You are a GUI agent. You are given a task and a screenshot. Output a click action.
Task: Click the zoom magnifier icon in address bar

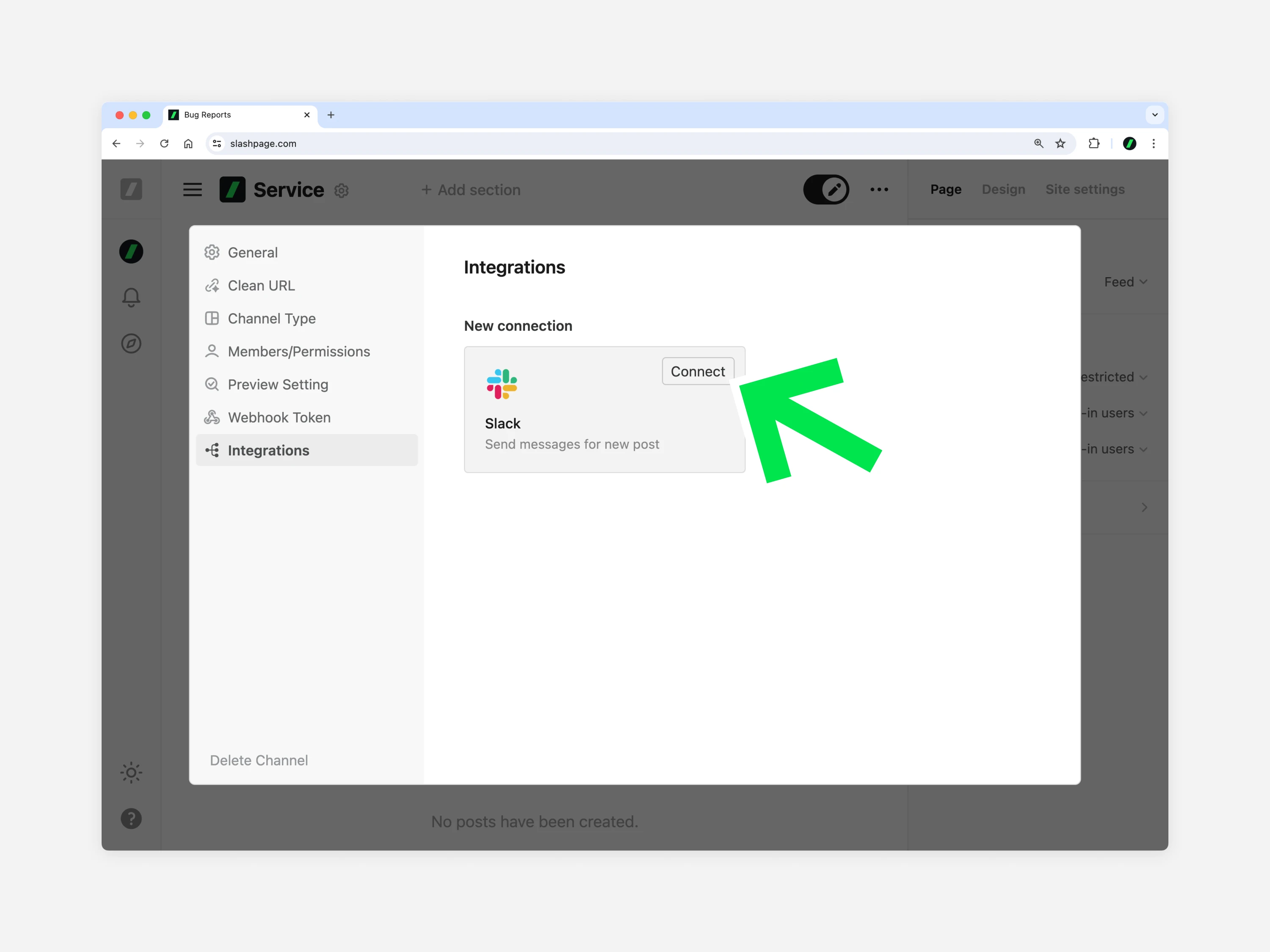(x=1038, y=143)
